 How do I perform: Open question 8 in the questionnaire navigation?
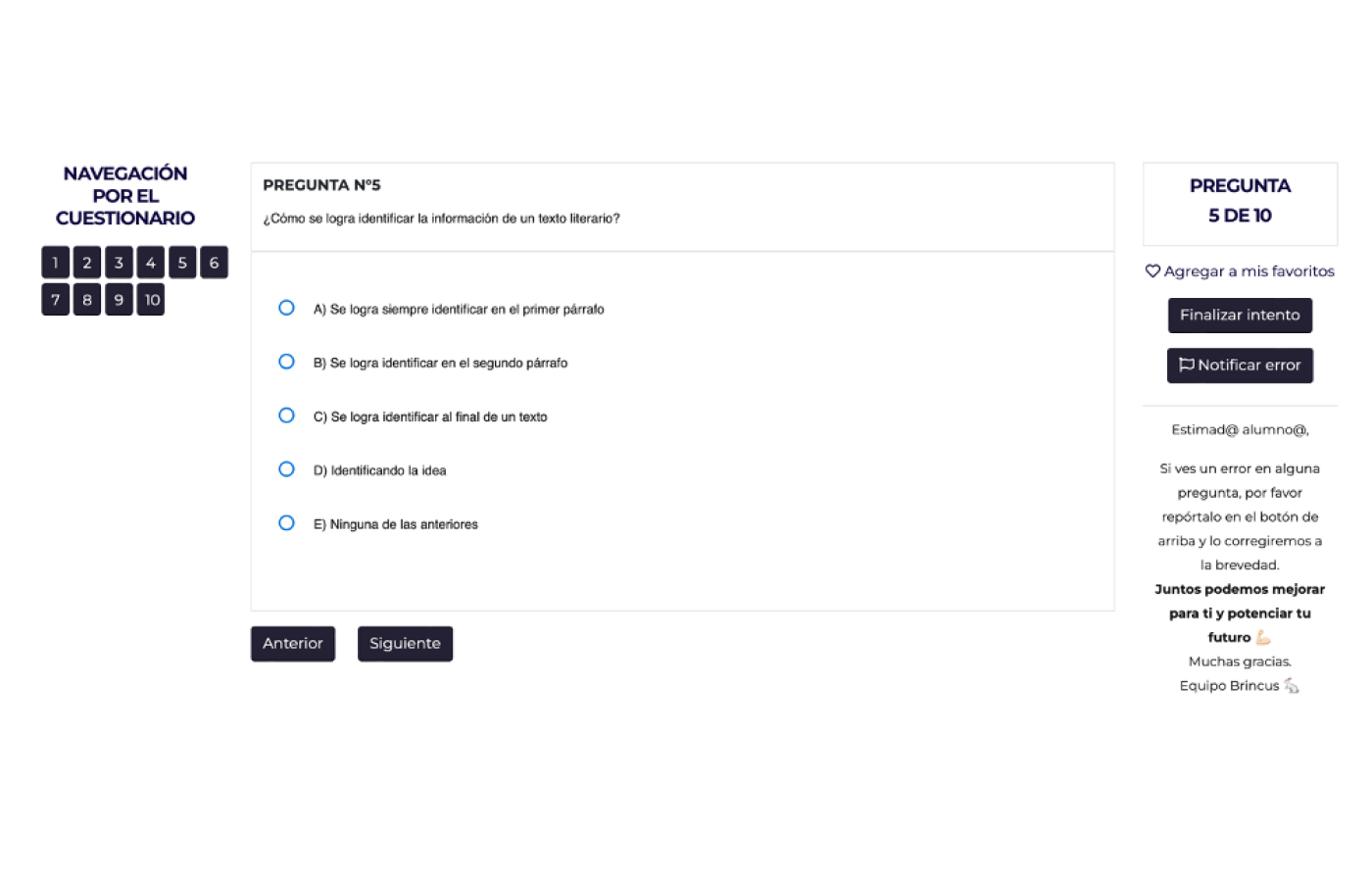87,300
